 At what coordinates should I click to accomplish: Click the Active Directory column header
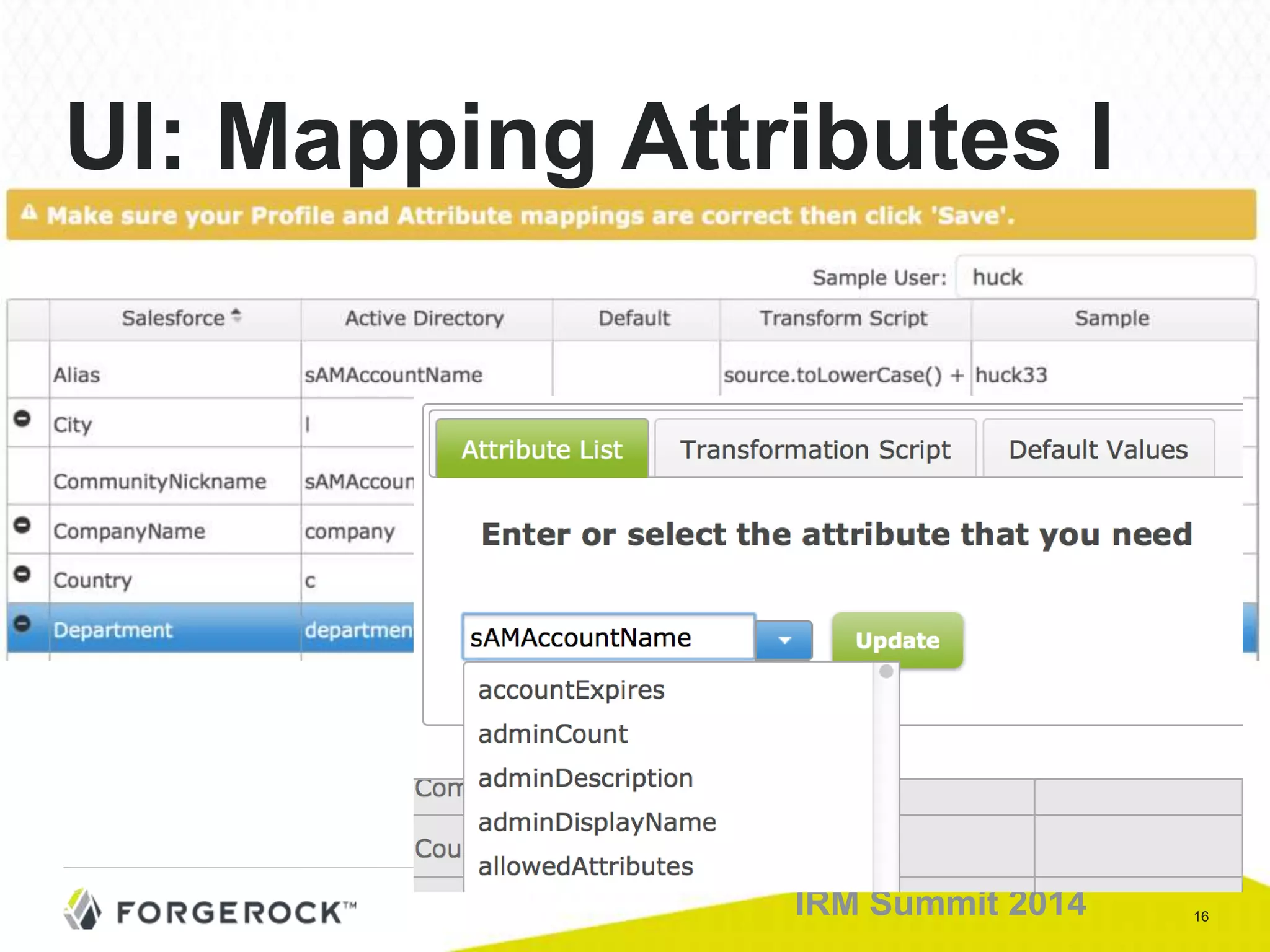click(426, 319)
